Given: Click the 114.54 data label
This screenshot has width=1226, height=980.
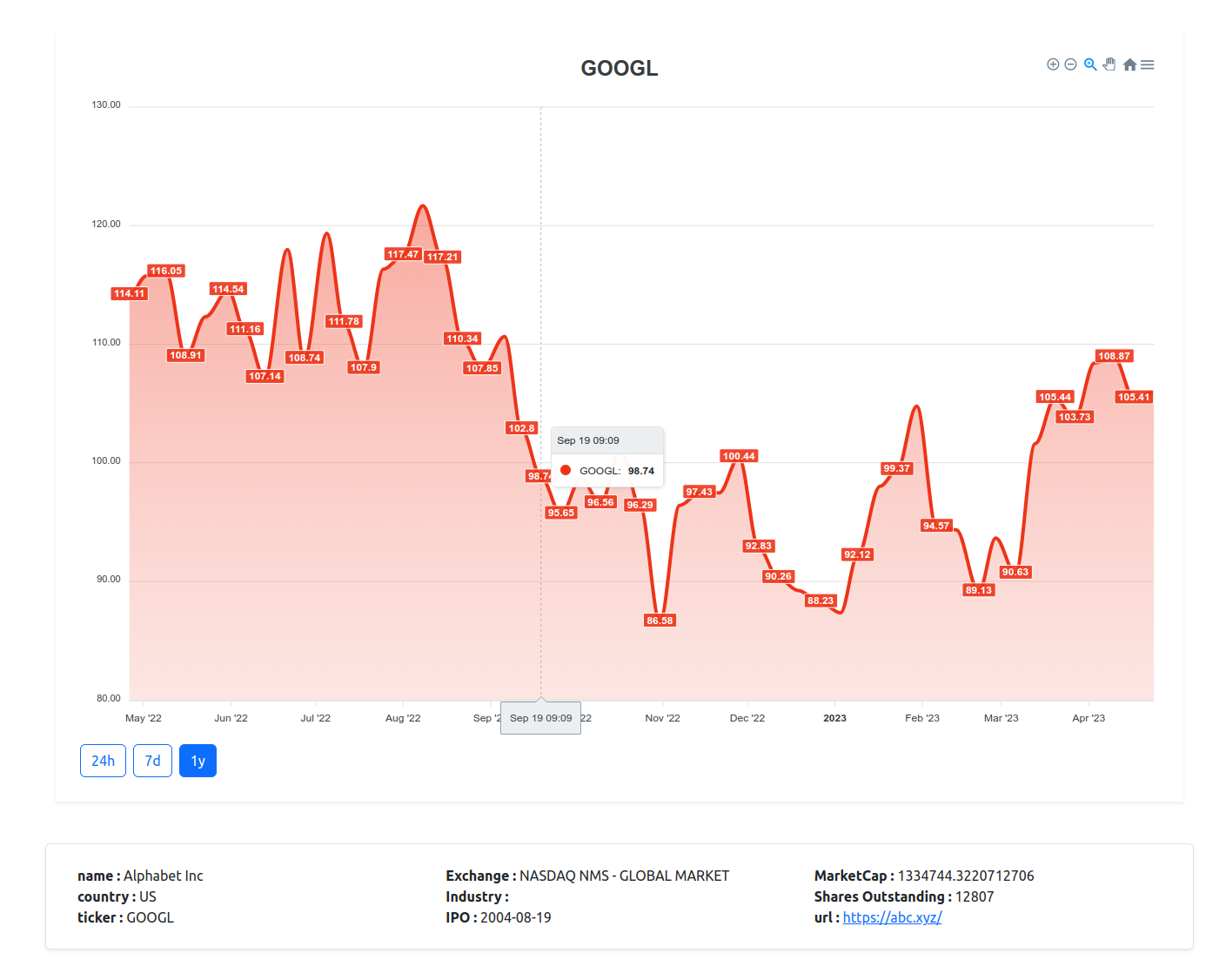Looking at the screenshot, I should click(228, 289).
